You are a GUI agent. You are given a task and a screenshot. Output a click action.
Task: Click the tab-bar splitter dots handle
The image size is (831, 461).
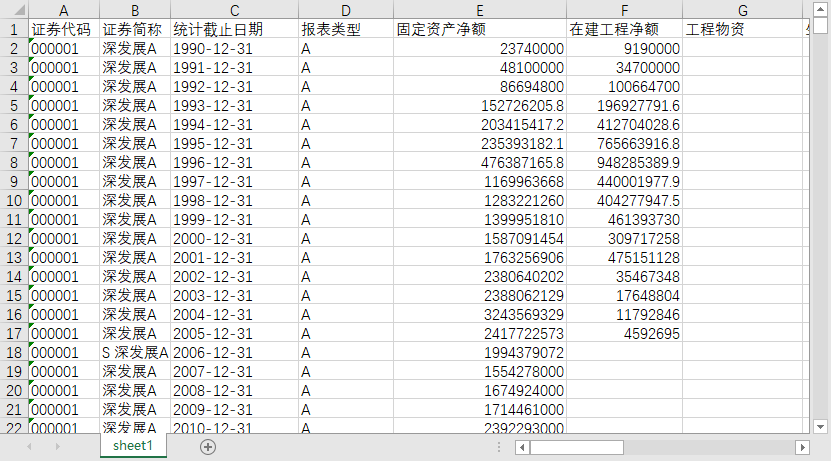pyautogui.click(x=499, y=447)
